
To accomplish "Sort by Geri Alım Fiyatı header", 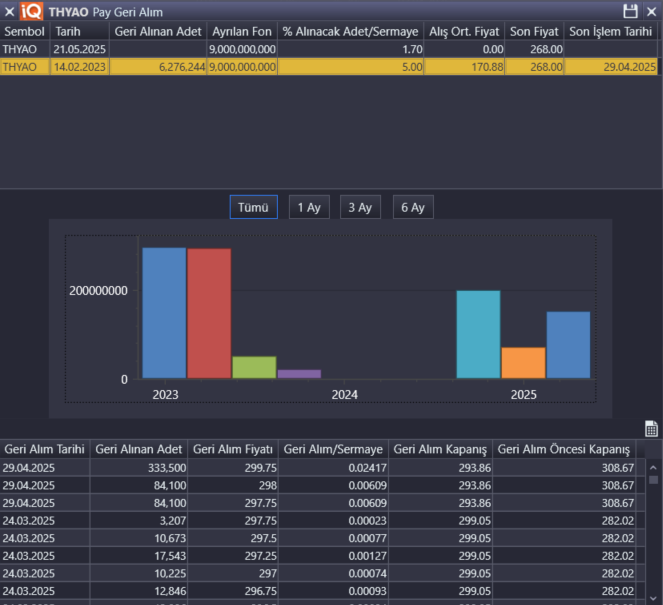I will [x=233, y=449].
